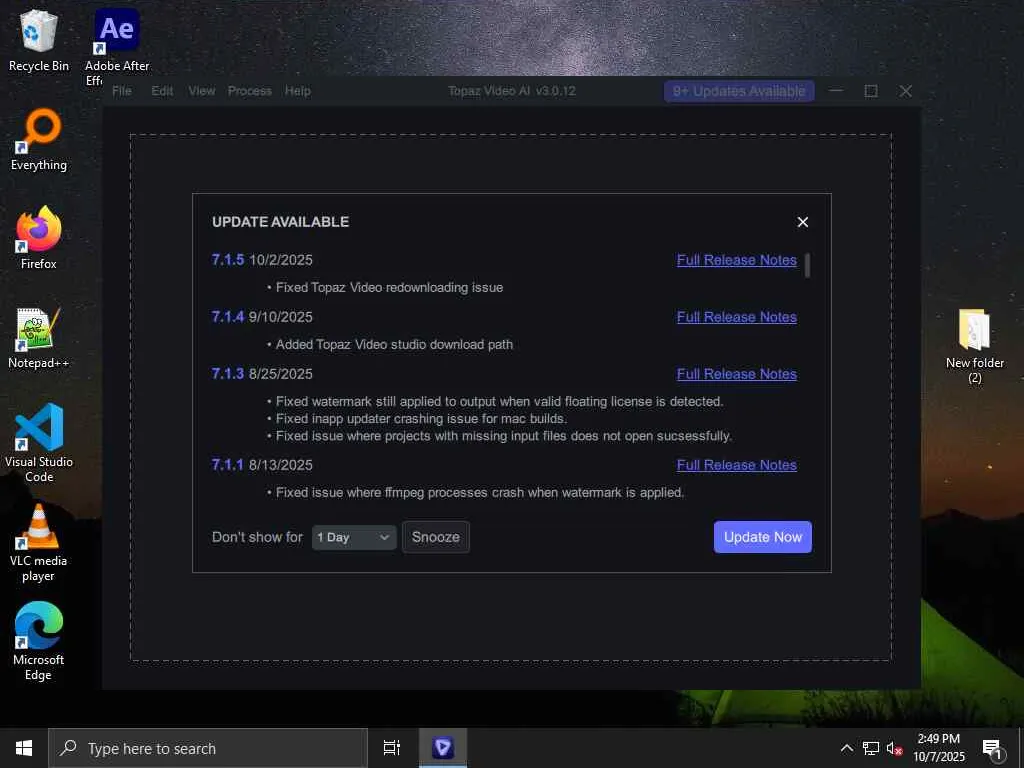This screenshot has height=768, width=1024.
Task: Click the Windows Start button
Action: [24, 748]
